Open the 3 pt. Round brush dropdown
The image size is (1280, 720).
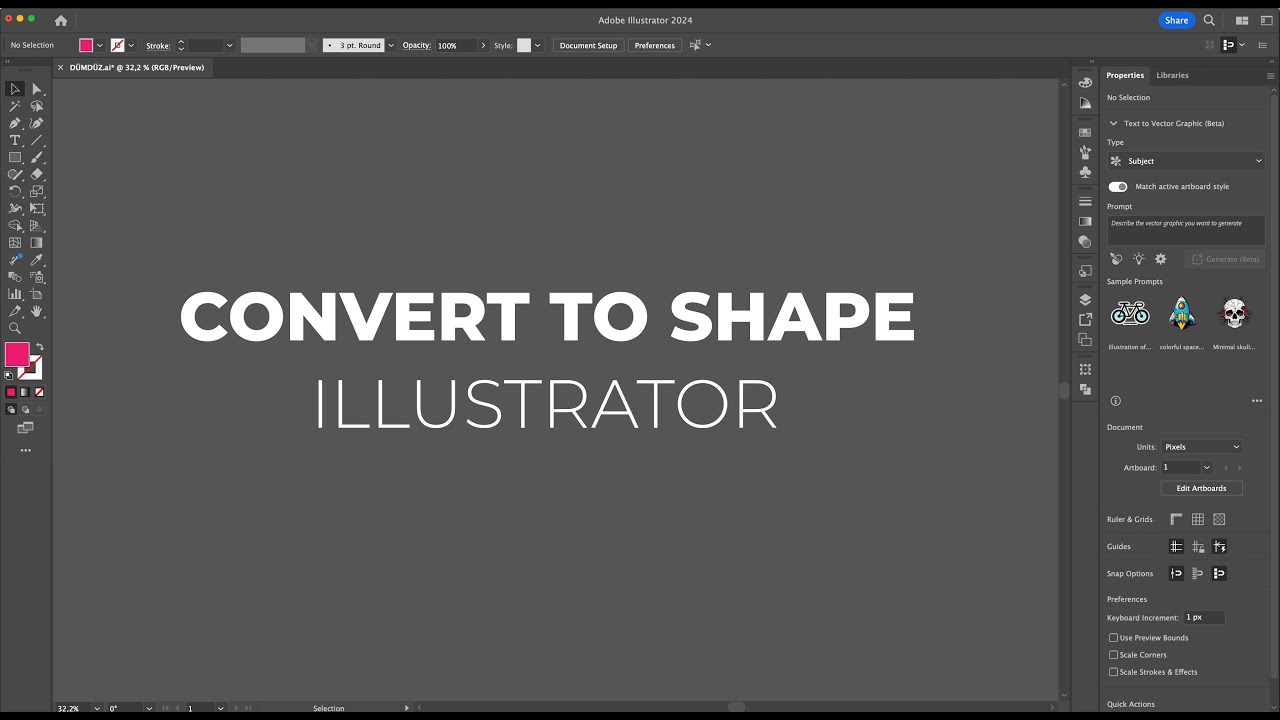(x=391, y=45)
